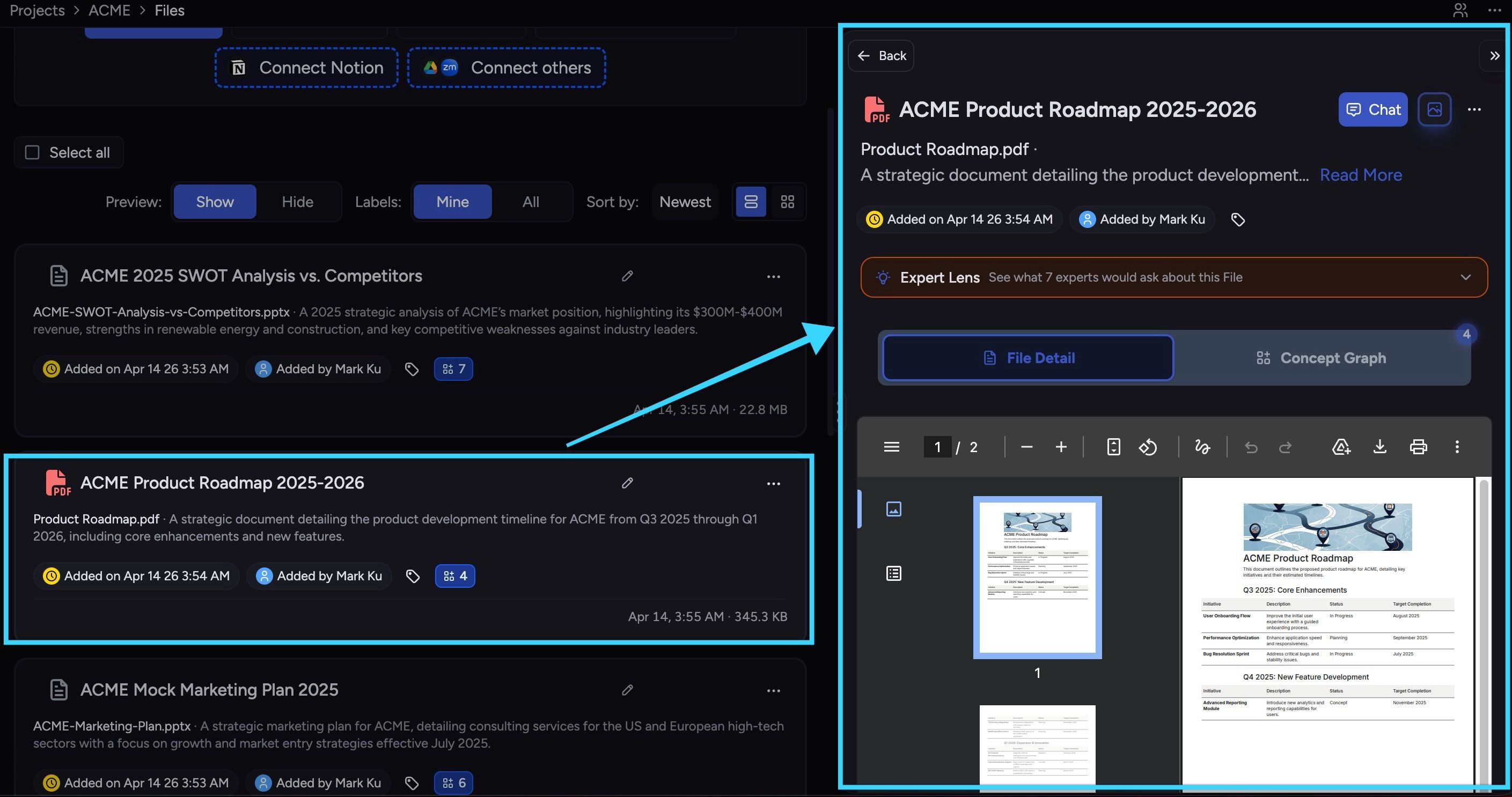Click the pencil edit icon for ACME 2025 SWOT Analysis
Viewport: 1512px width, 797px height.
tap(627, 276)
